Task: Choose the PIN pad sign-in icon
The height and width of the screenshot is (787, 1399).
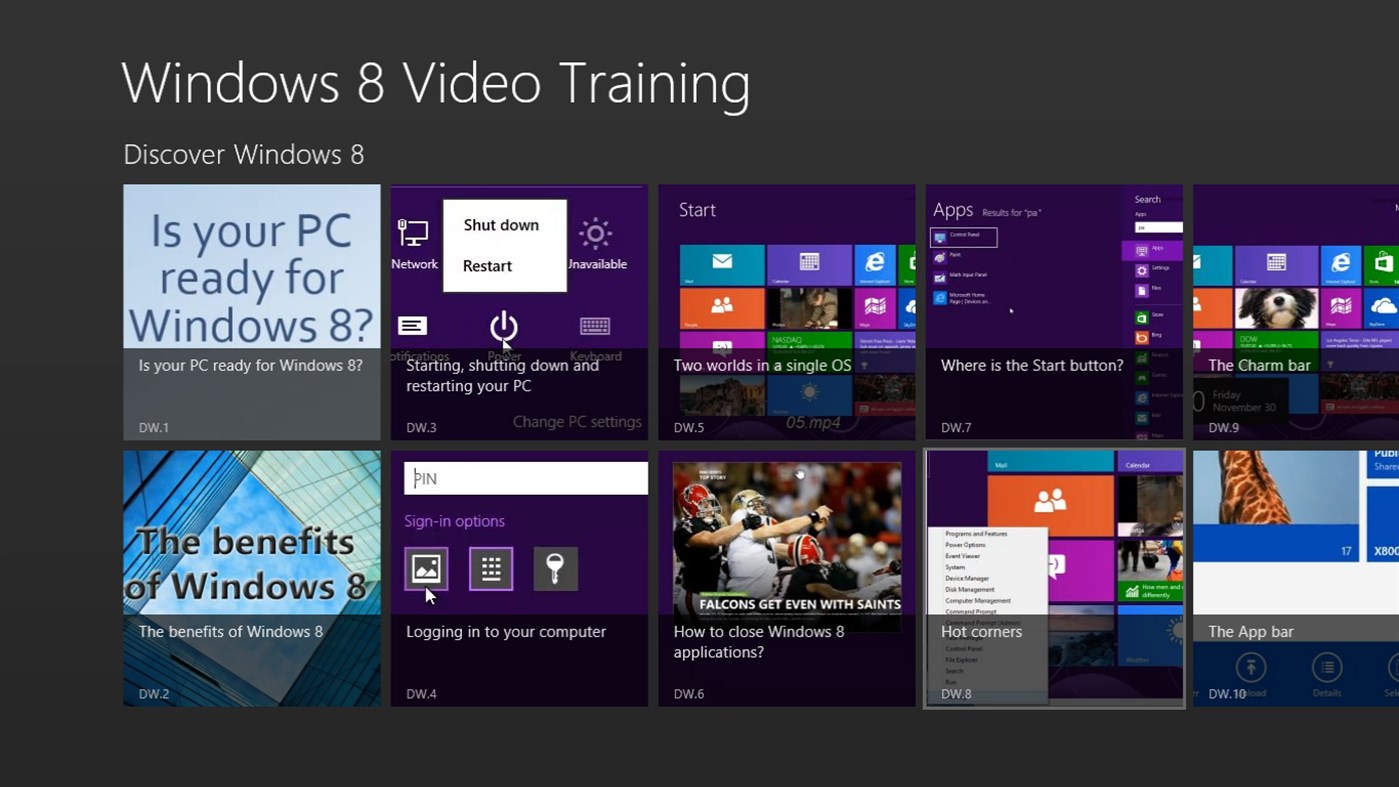Action: [x=491, y=568]
